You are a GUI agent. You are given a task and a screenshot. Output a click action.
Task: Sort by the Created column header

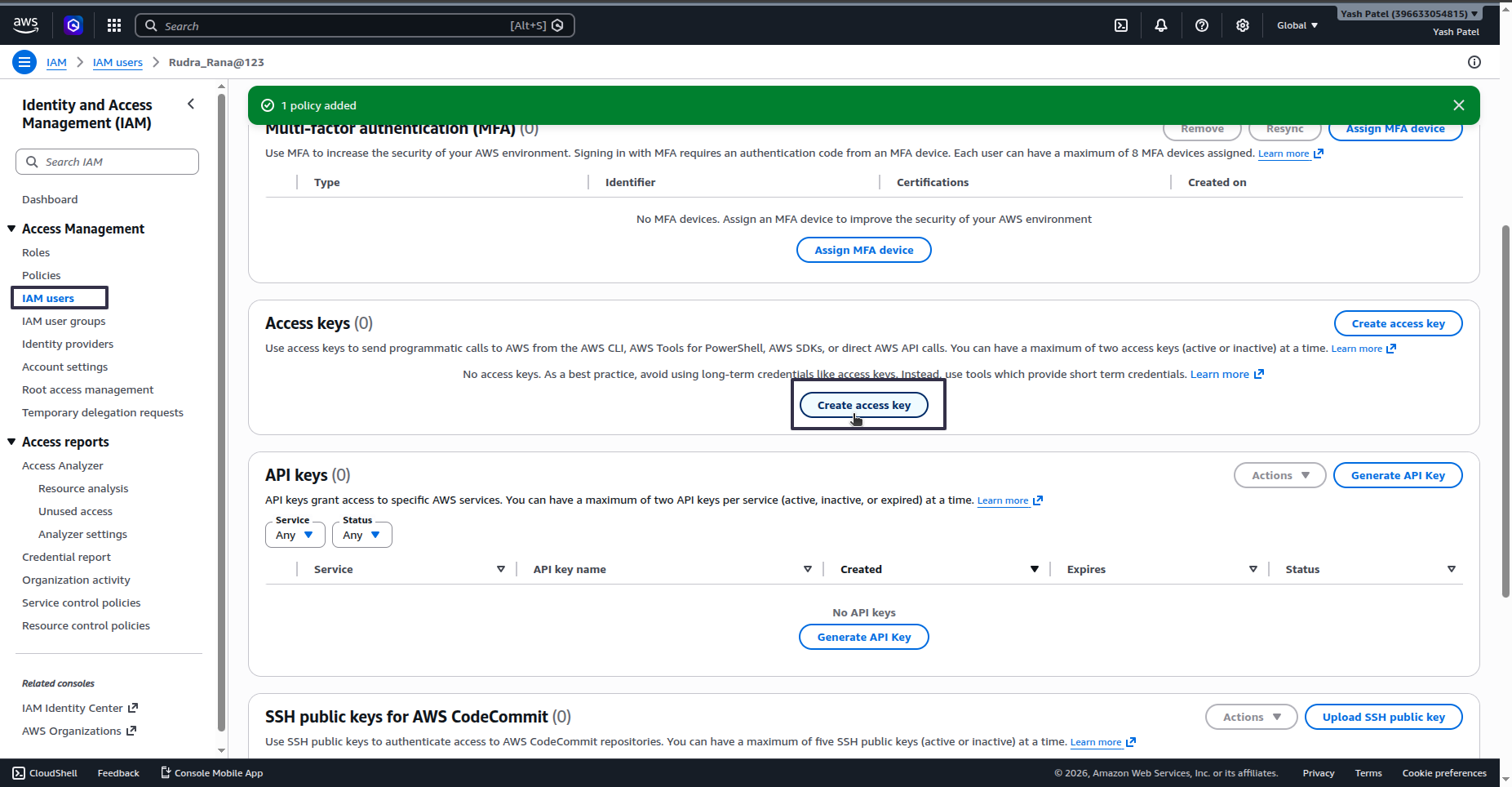pyautogui.click(x=861, y=569)
